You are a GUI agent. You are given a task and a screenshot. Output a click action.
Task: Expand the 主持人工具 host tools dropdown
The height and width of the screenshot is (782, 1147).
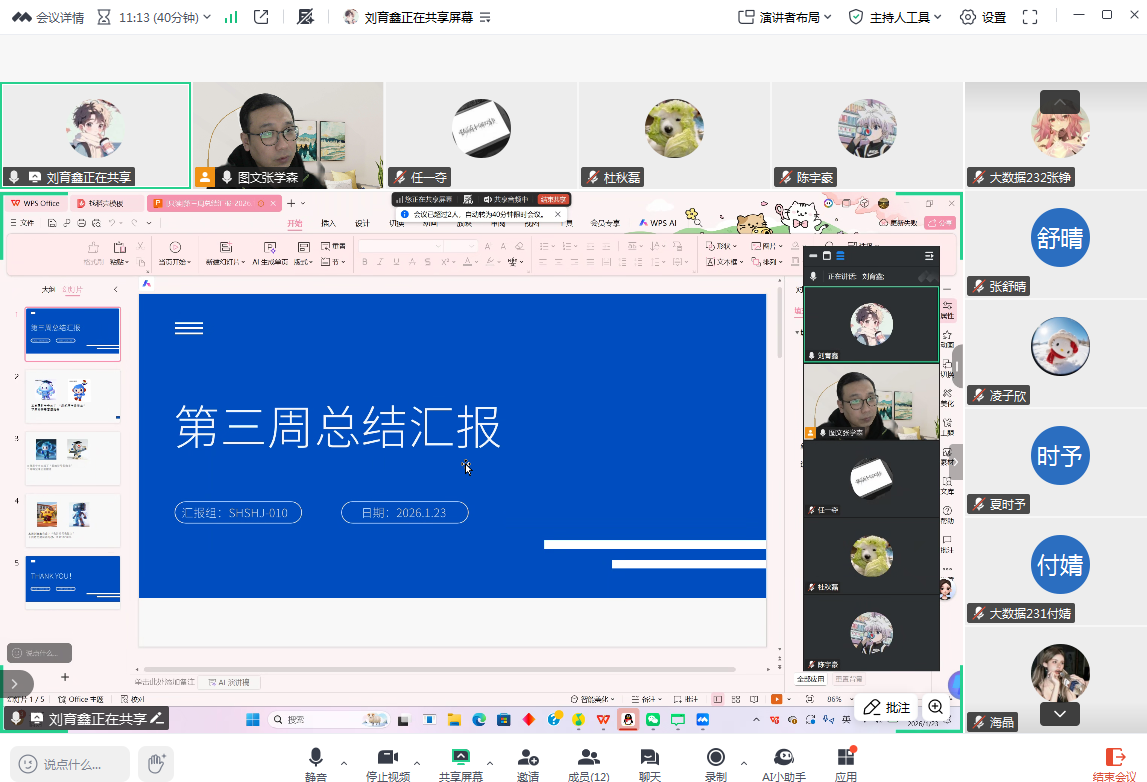[x=894, y=17]
